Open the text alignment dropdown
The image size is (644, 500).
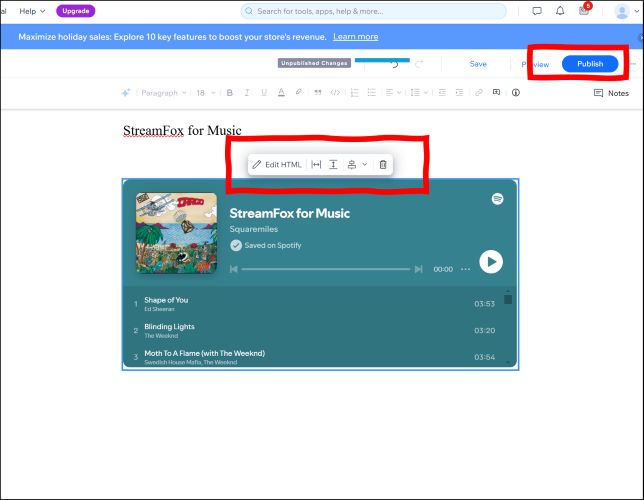(x=393, y=93)
